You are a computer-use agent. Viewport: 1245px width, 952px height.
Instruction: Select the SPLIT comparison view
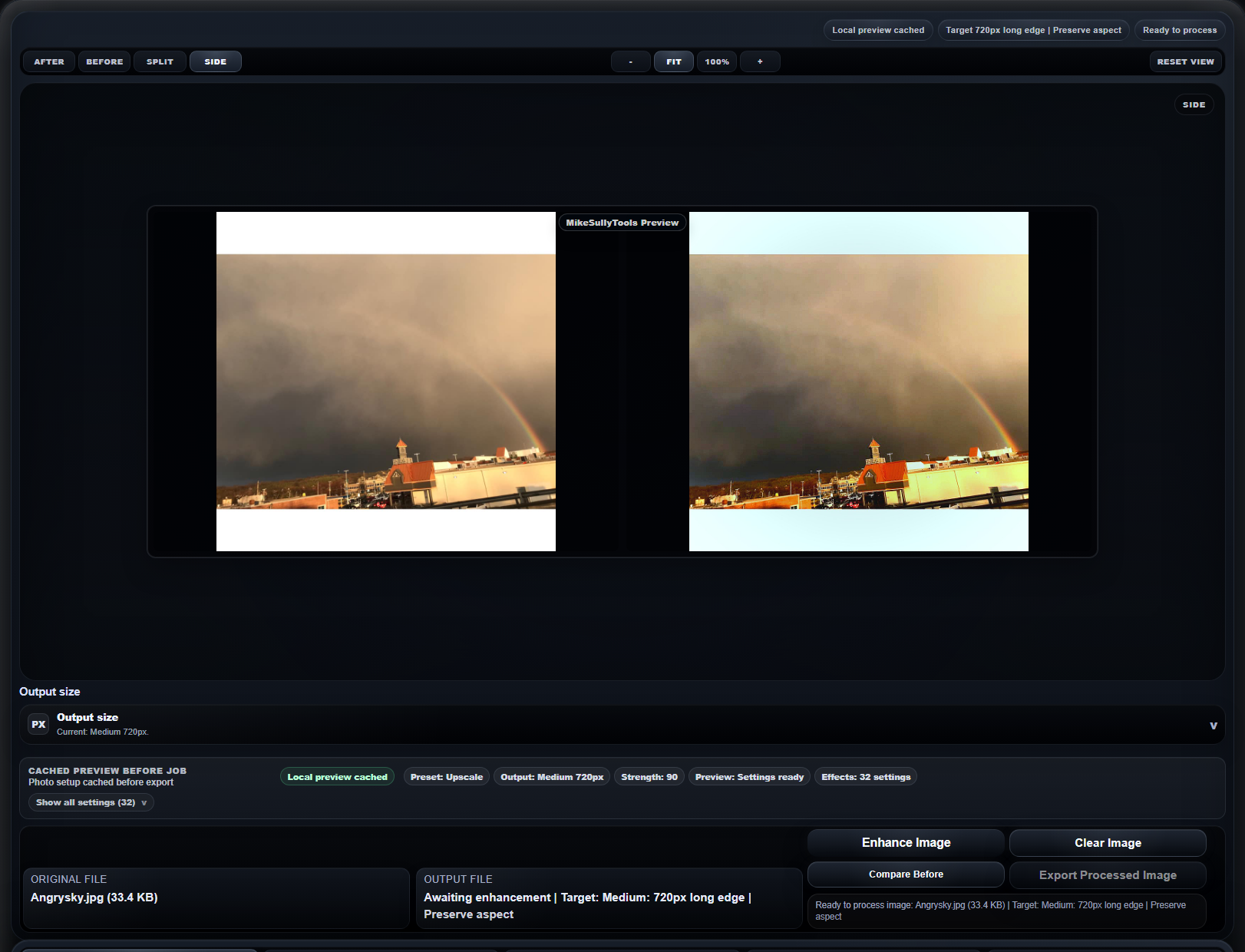click(160, 61)
